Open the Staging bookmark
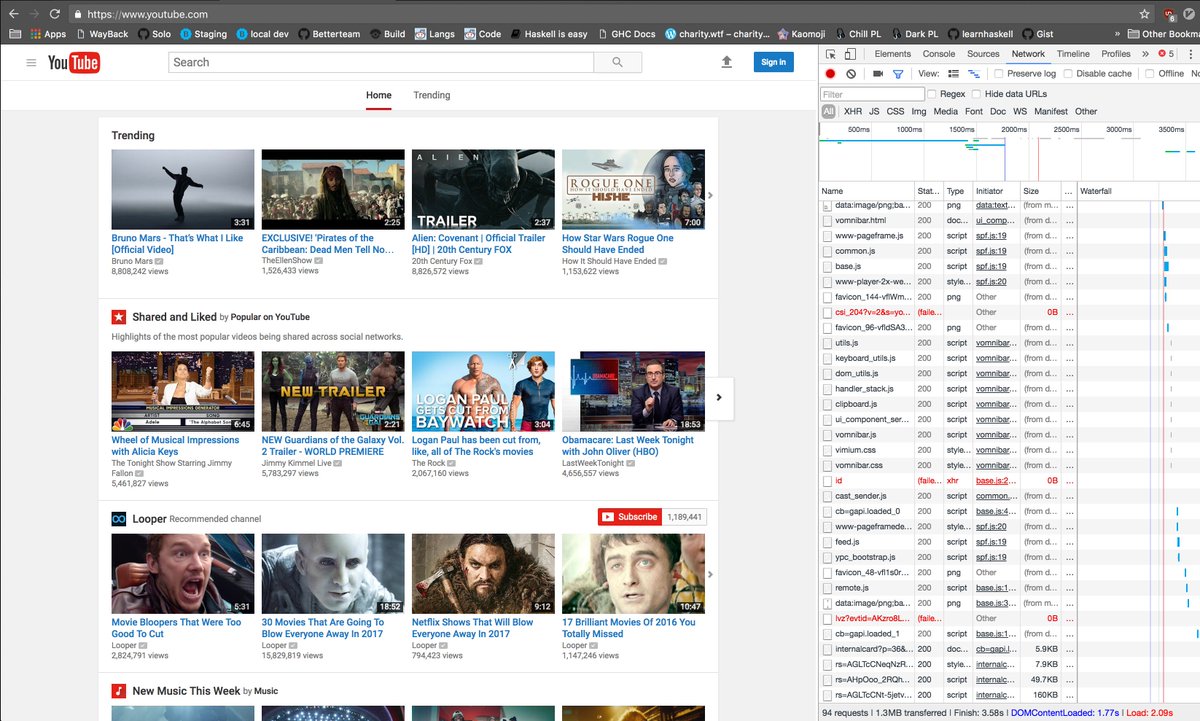Viewport: 1200px width, 721px height. pyautogui.click(x=203, y=34)
